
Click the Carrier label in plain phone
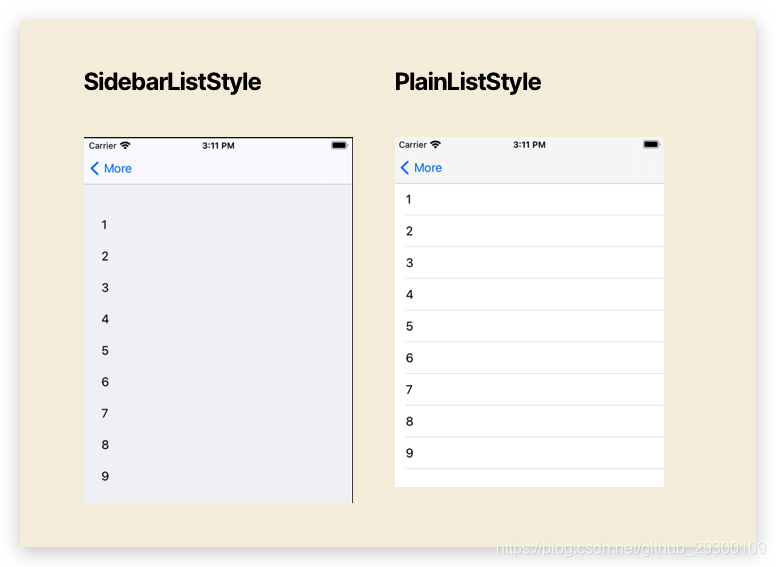coord(413,144)
